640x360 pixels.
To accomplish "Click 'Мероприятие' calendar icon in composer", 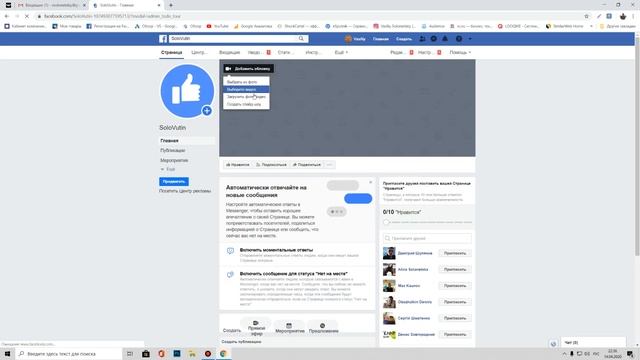I will coord(289,325).
